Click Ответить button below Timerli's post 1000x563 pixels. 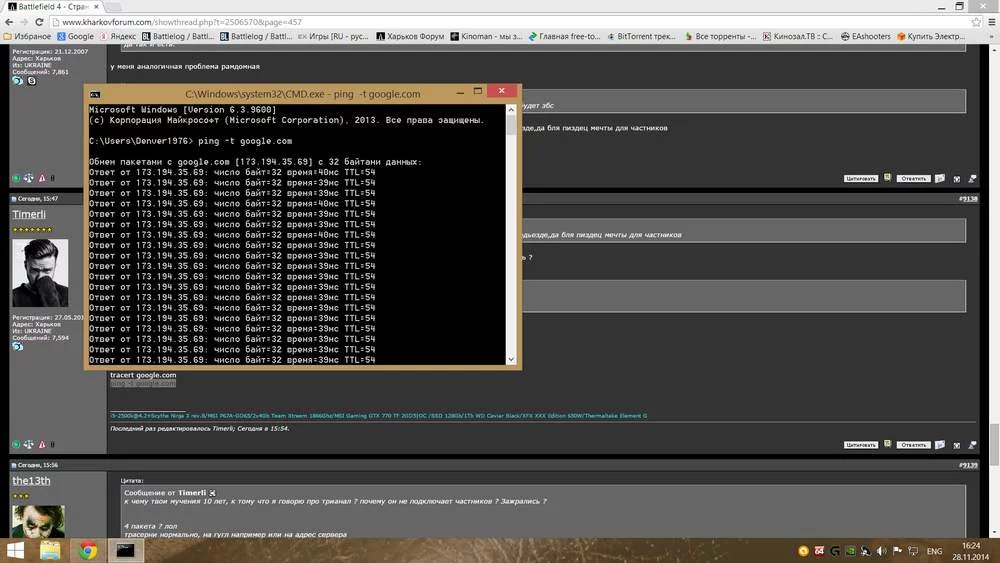(x=914, y=445)
